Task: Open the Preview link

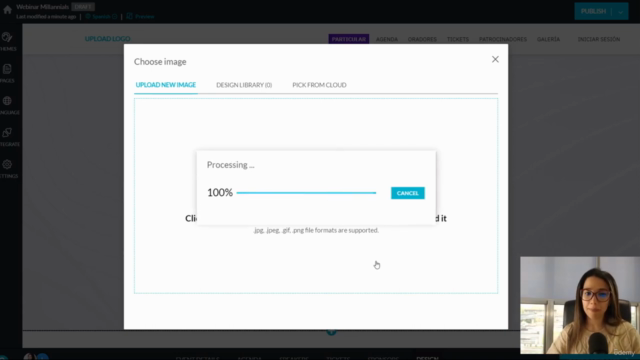Action: pos(140,16)
